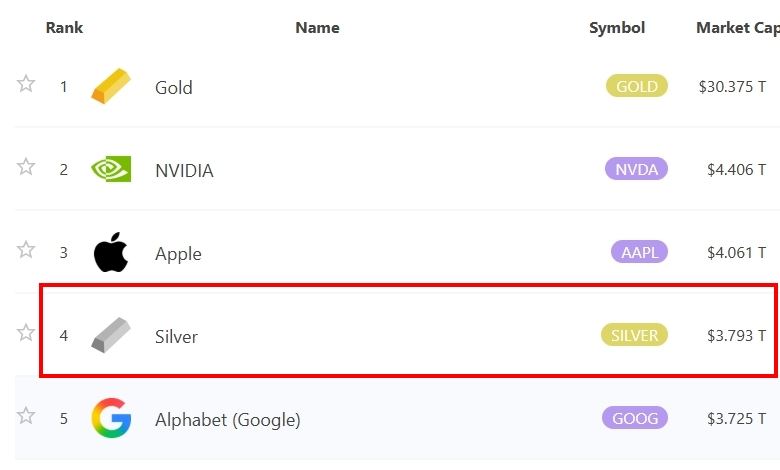Click the Gold bar icon
Viewport: 780px width, 470px height.
(x=111, y=86)
